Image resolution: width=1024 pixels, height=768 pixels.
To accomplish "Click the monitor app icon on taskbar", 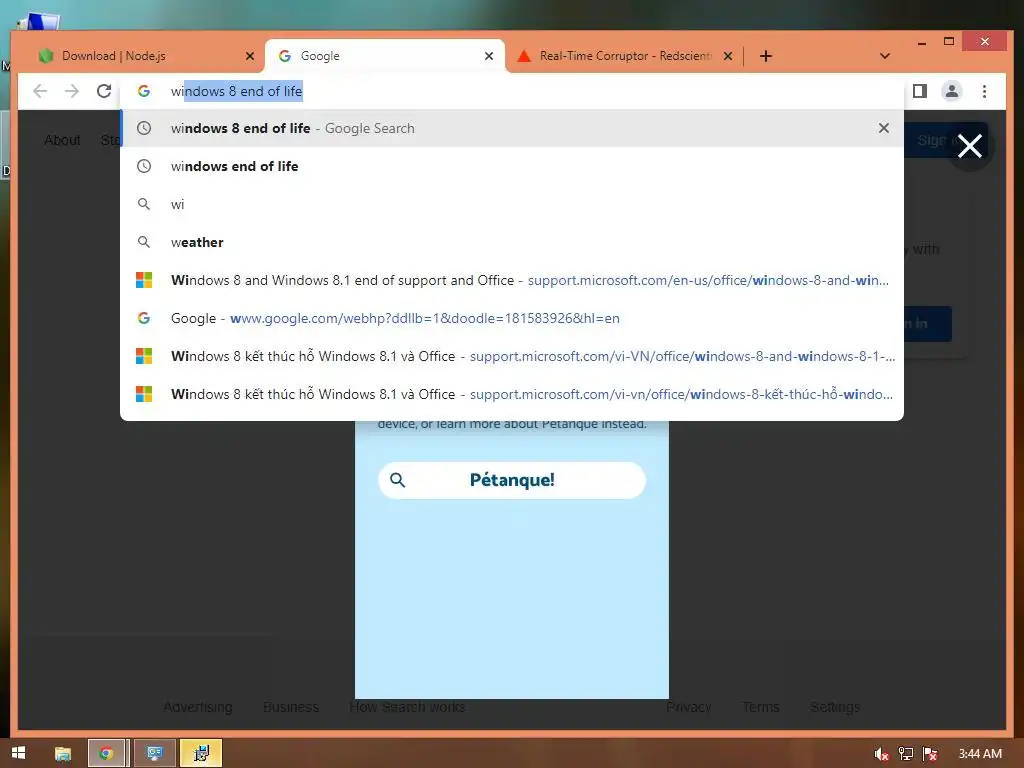I will click(154, 754).
